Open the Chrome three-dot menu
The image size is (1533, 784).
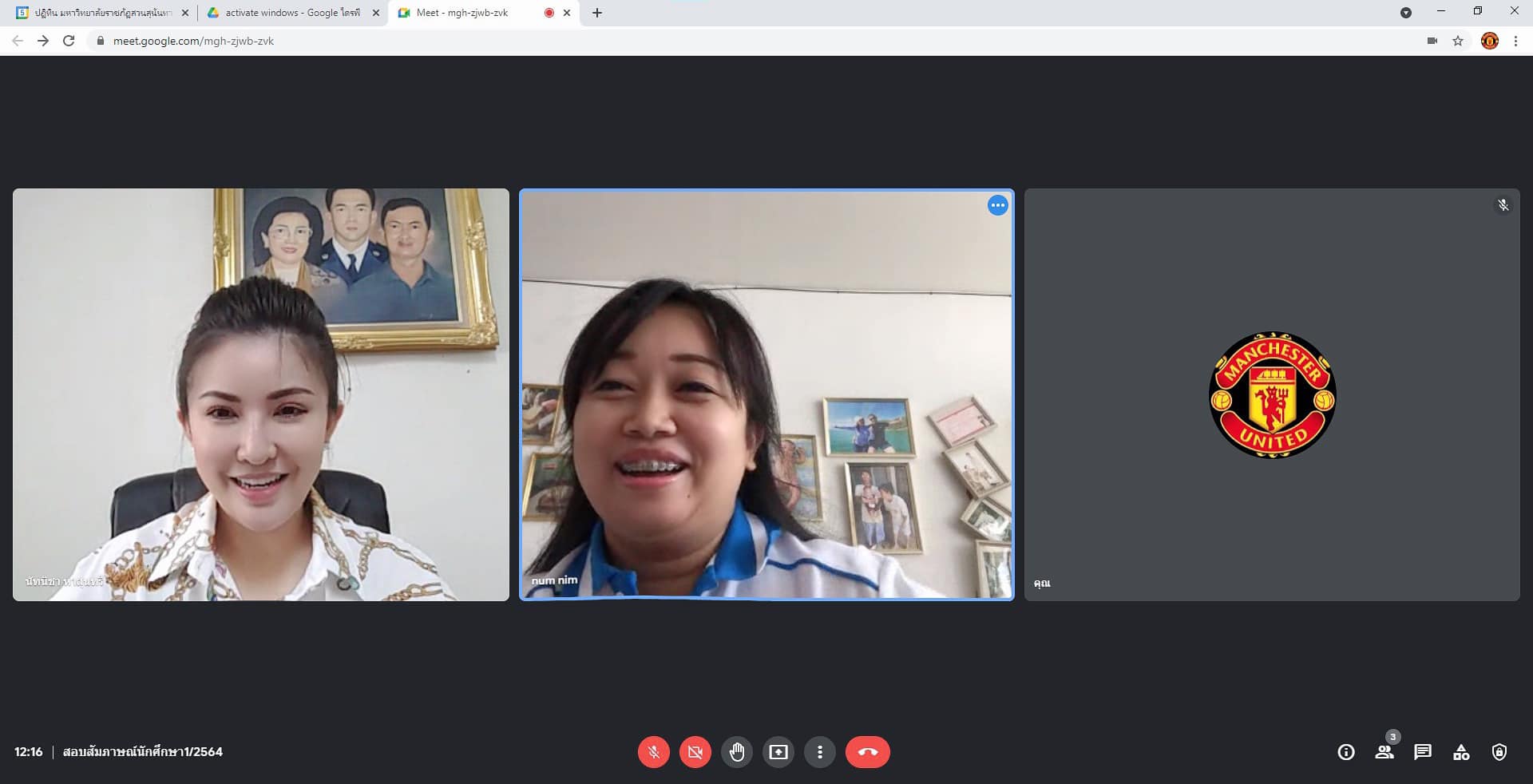point(1515,41)
